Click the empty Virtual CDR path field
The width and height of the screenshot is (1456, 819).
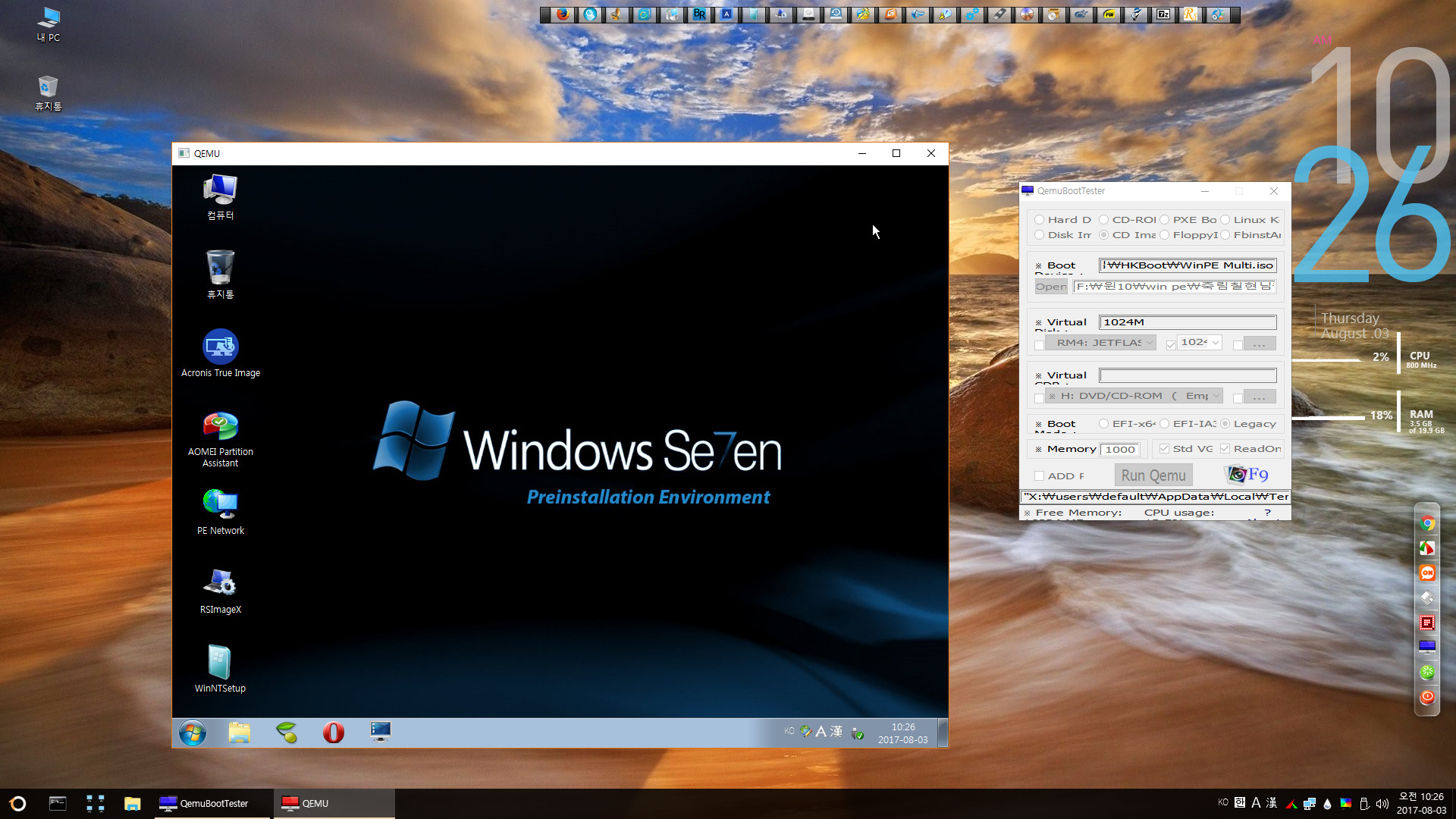click(x=1188, y=375)
